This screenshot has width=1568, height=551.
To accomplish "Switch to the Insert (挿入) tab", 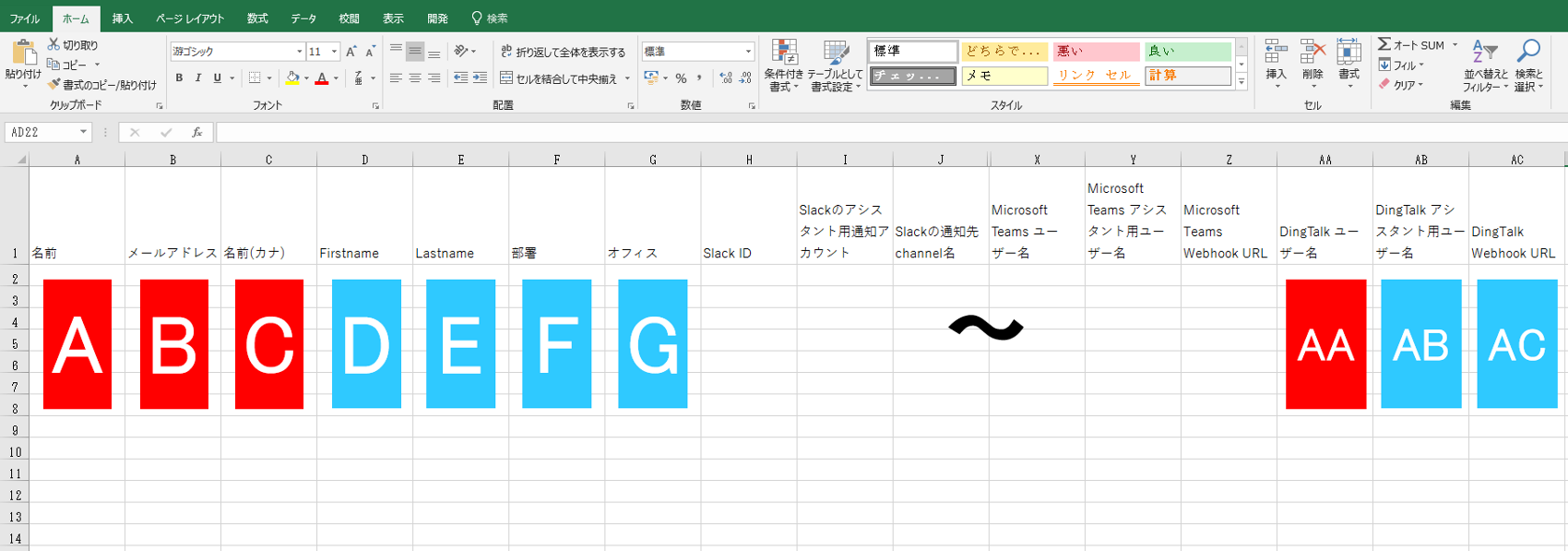I will coord(123,18).
